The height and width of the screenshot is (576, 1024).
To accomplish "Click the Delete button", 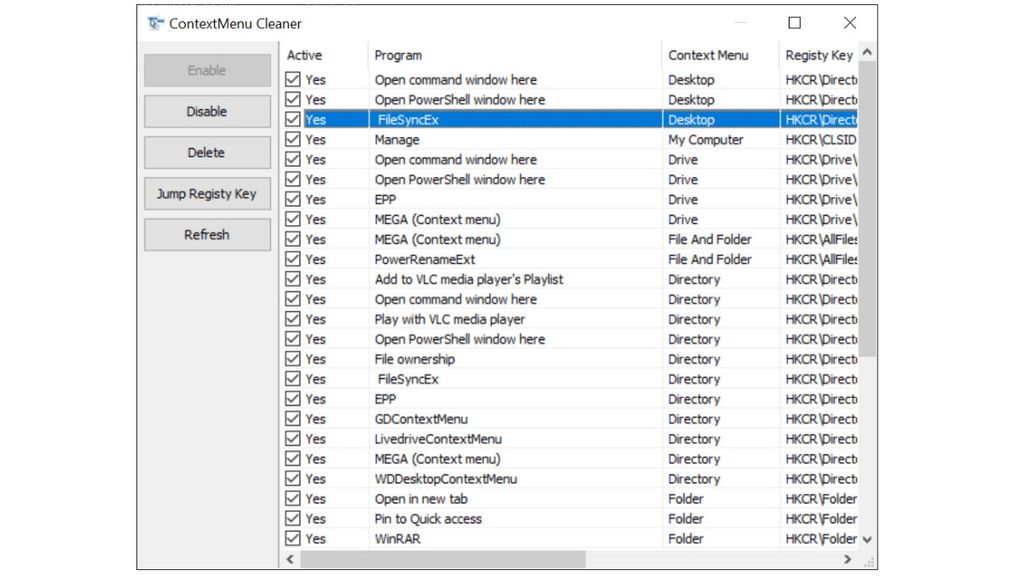I will click(206, 152).
